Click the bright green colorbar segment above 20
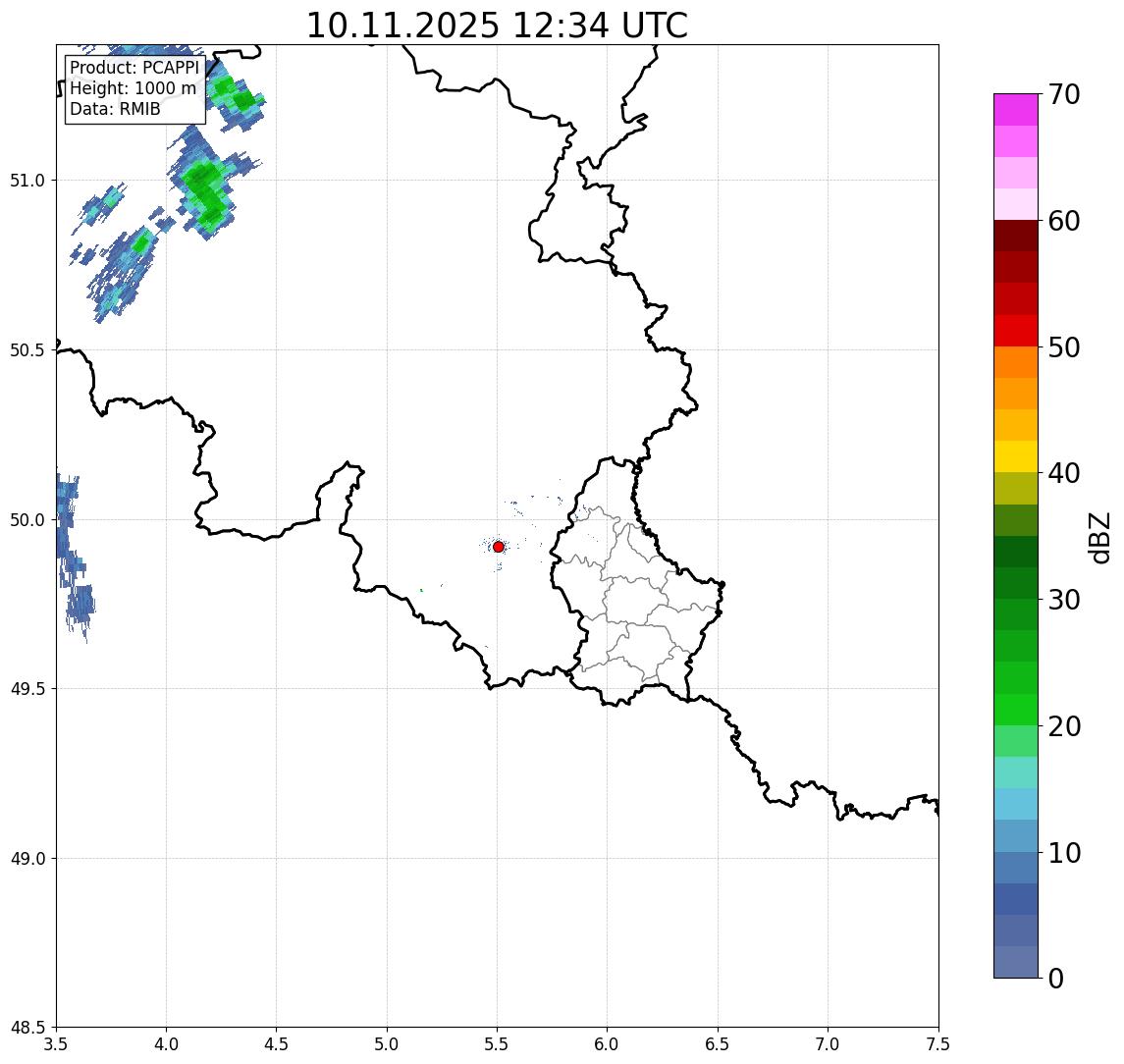The image size is (1124, 1064). (1016, 710)
